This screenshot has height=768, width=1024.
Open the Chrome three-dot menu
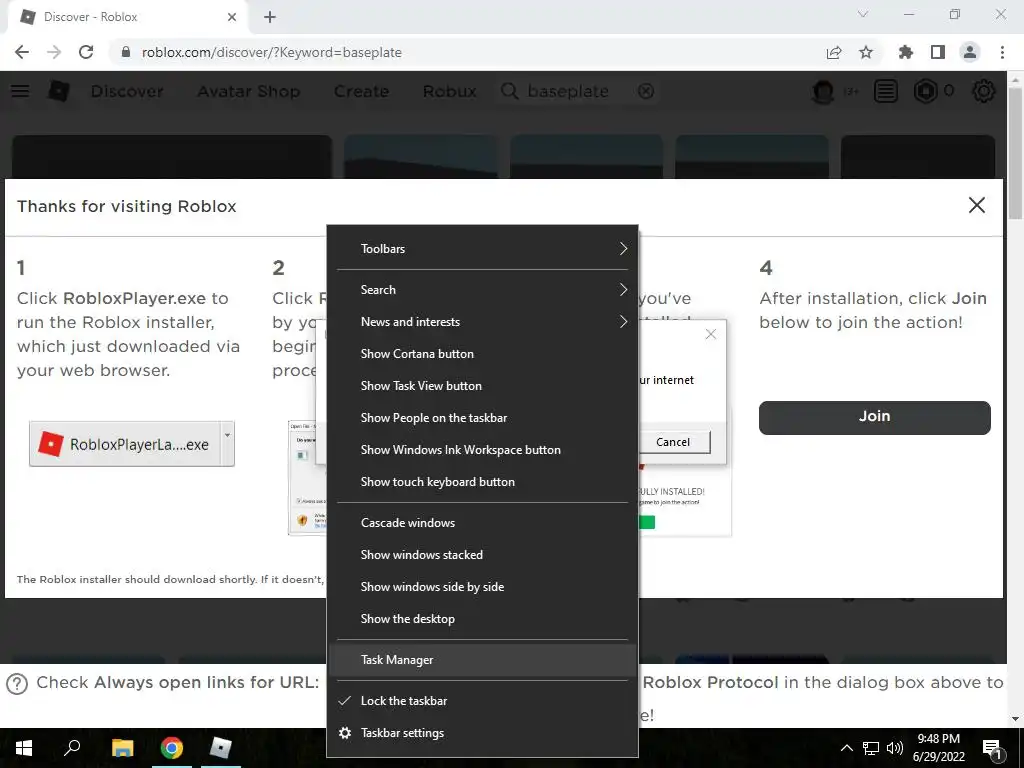1002,52
